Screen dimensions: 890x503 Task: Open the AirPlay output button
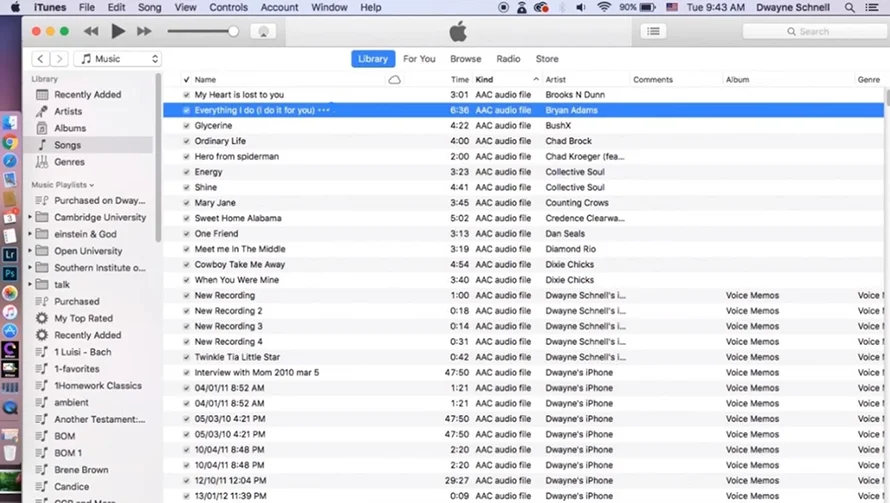(263, 32)
